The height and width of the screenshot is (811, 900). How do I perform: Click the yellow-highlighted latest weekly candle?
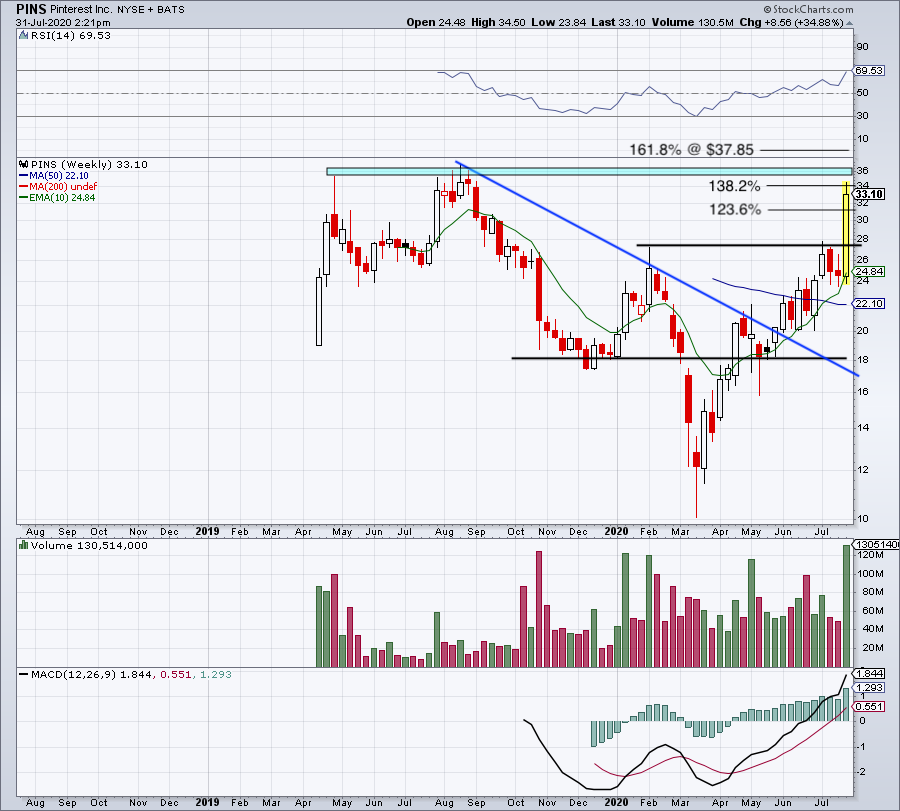[846, 234]
